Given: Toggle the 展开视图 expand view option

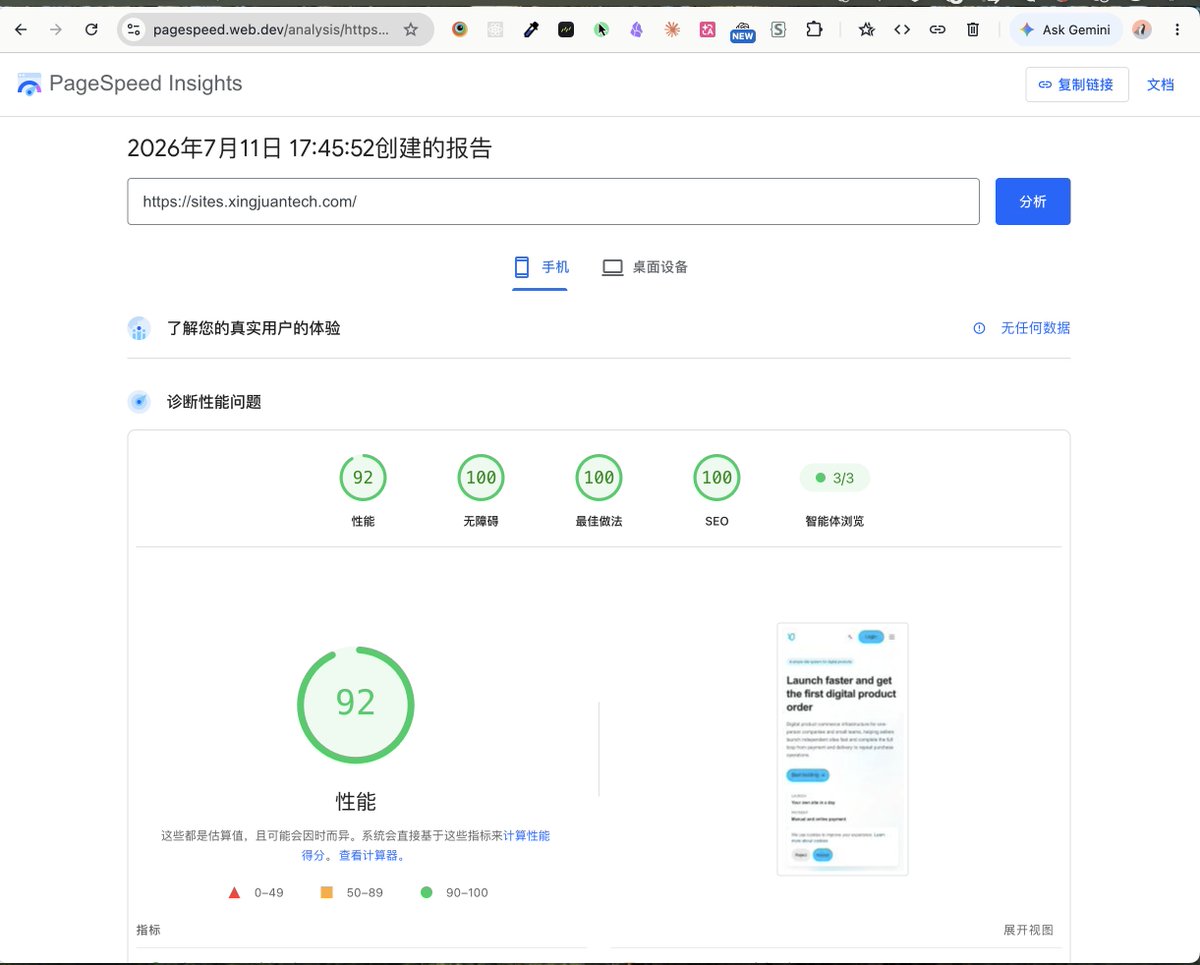Looking at the screenshot, I should coord(1028,930).
